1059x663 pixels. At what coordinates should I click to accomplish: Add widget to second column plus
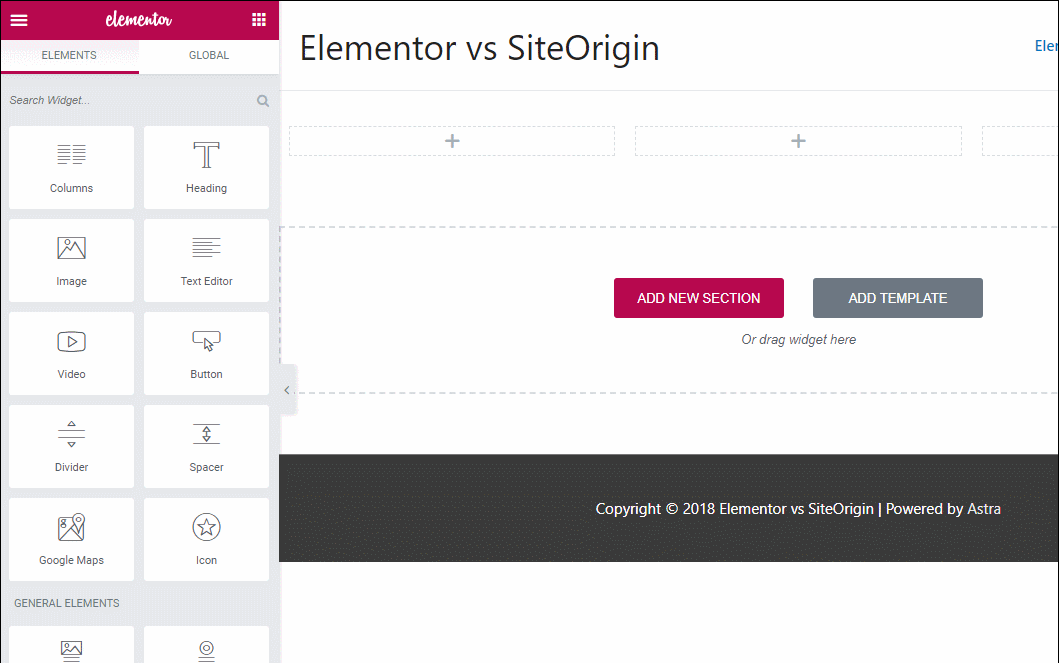[798, 141]
